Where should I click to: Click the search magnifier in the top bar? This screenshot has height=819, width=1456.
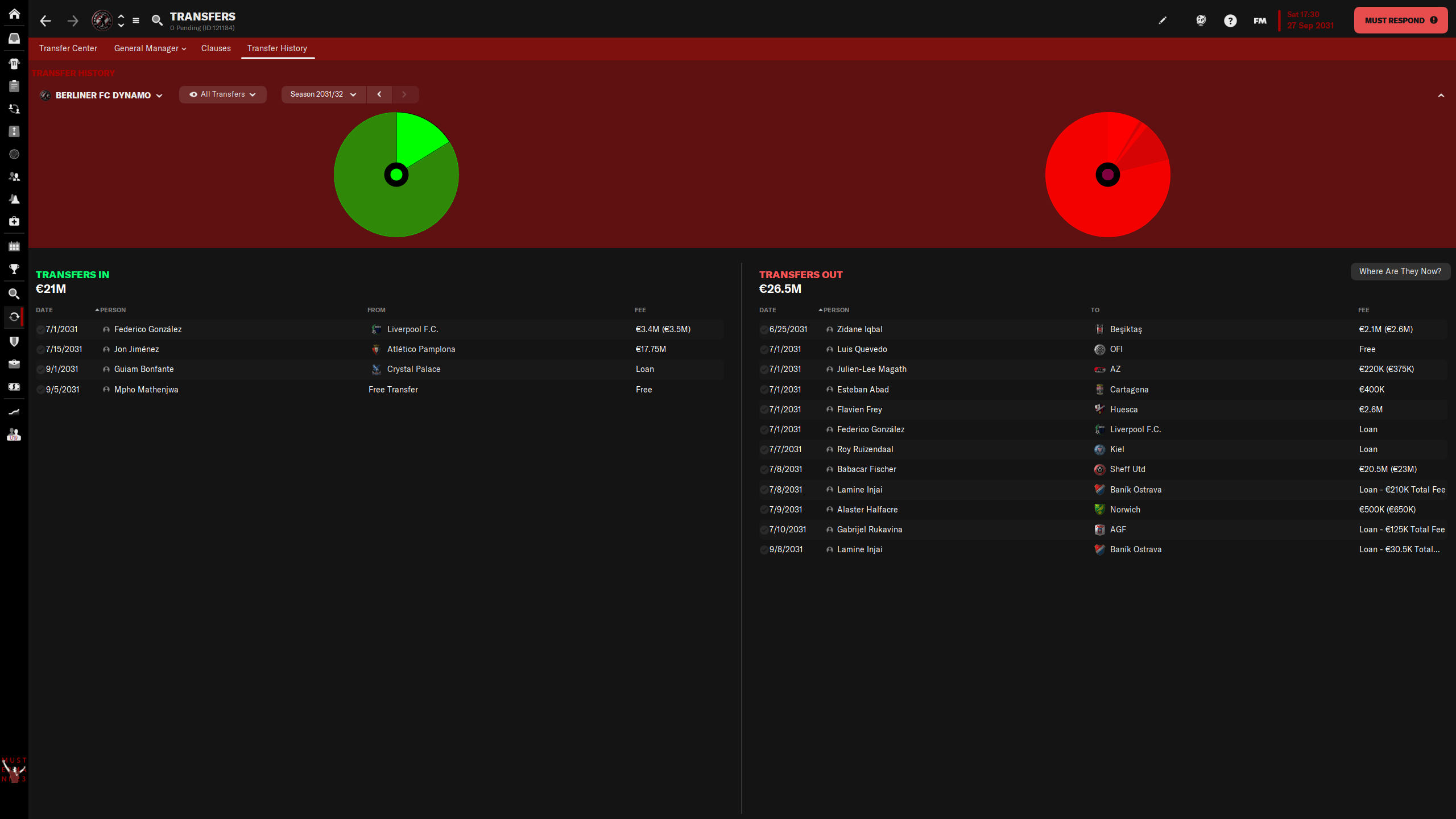point(157,21)
